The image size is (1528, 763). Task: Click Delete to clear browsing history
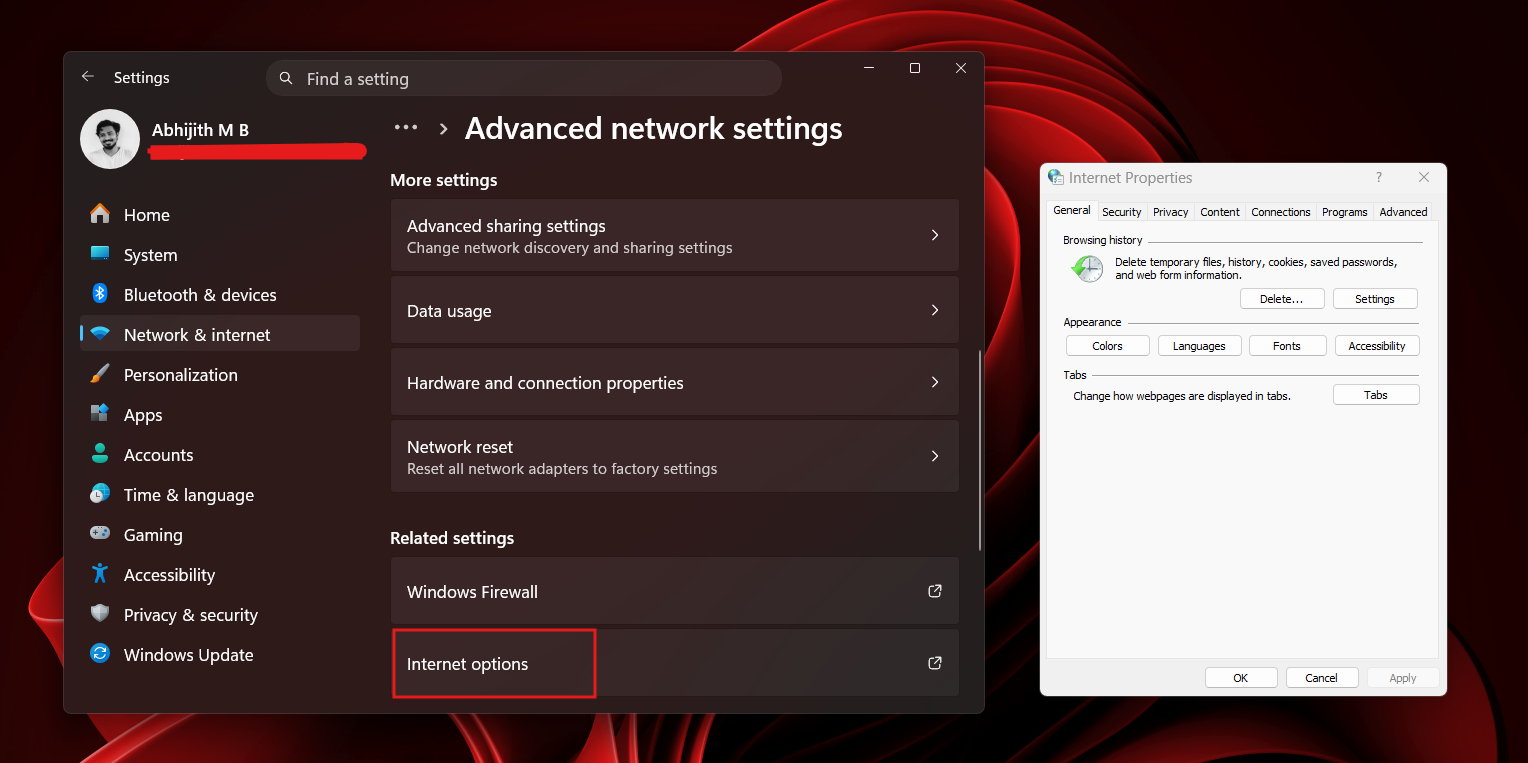tap(1282, 298)
